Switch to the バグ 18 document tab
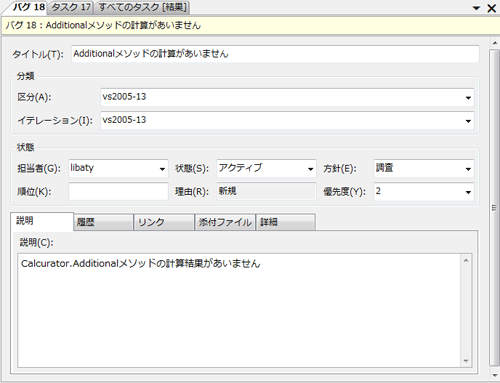Image resolution: width=500 pixels, height=383 pixels. tap(28, 7)
